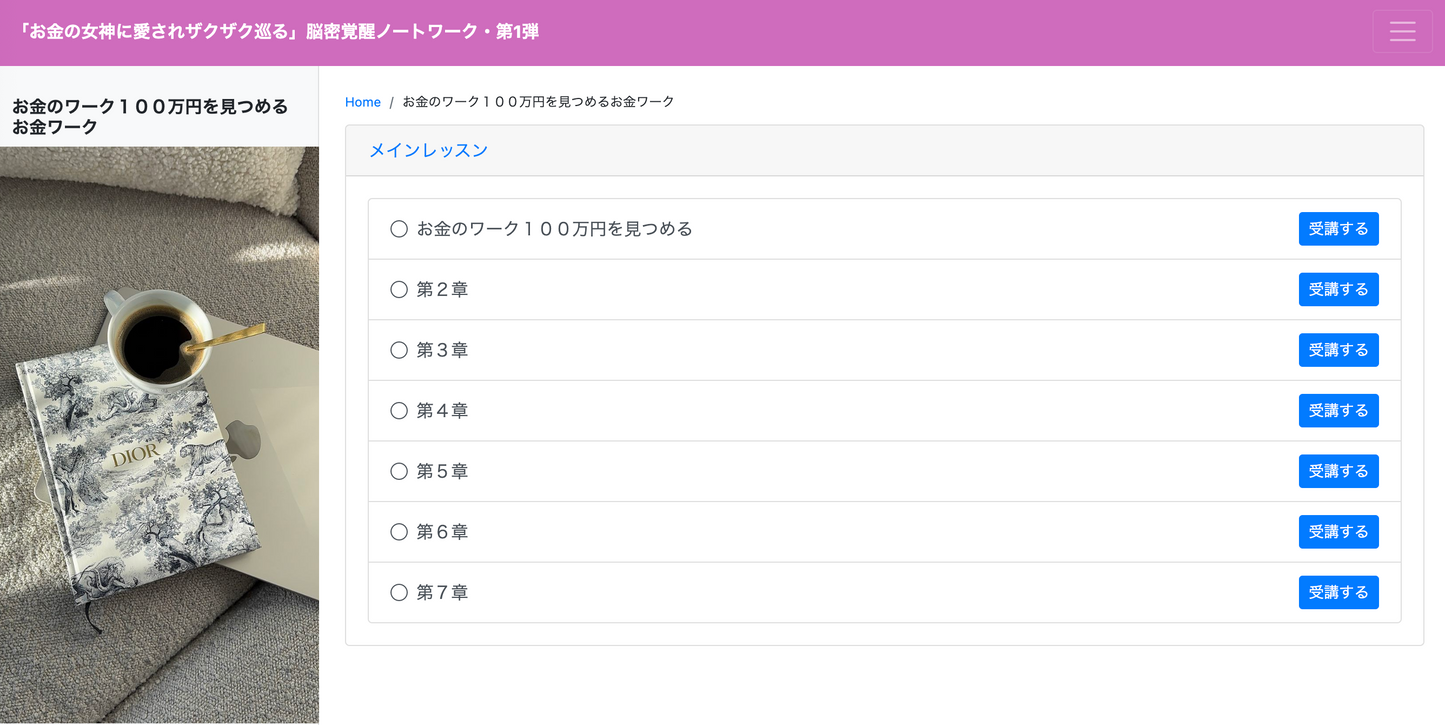Click the Home breadcrumb link
Screen dimensions: 1445x725
tap(362, 102)
